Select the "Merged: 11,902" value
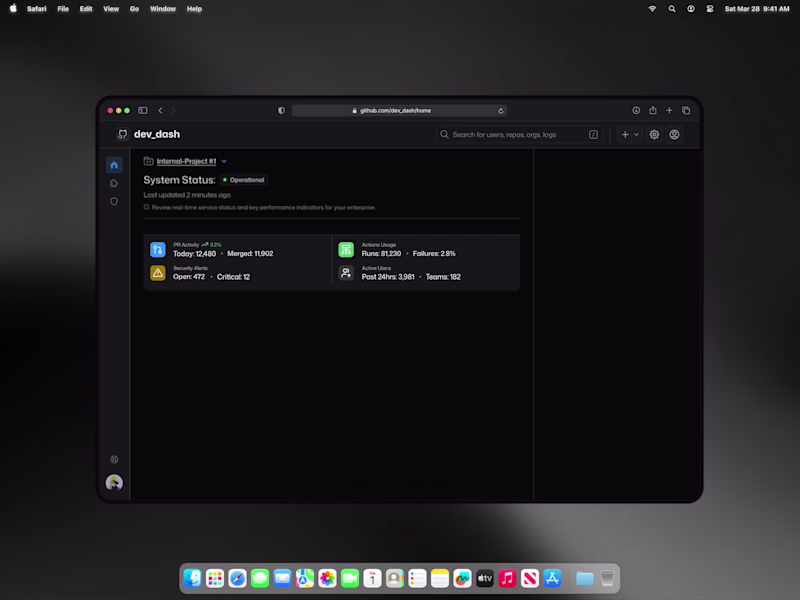The width and height of the screenshot is (800, 600). pos(250,254)
